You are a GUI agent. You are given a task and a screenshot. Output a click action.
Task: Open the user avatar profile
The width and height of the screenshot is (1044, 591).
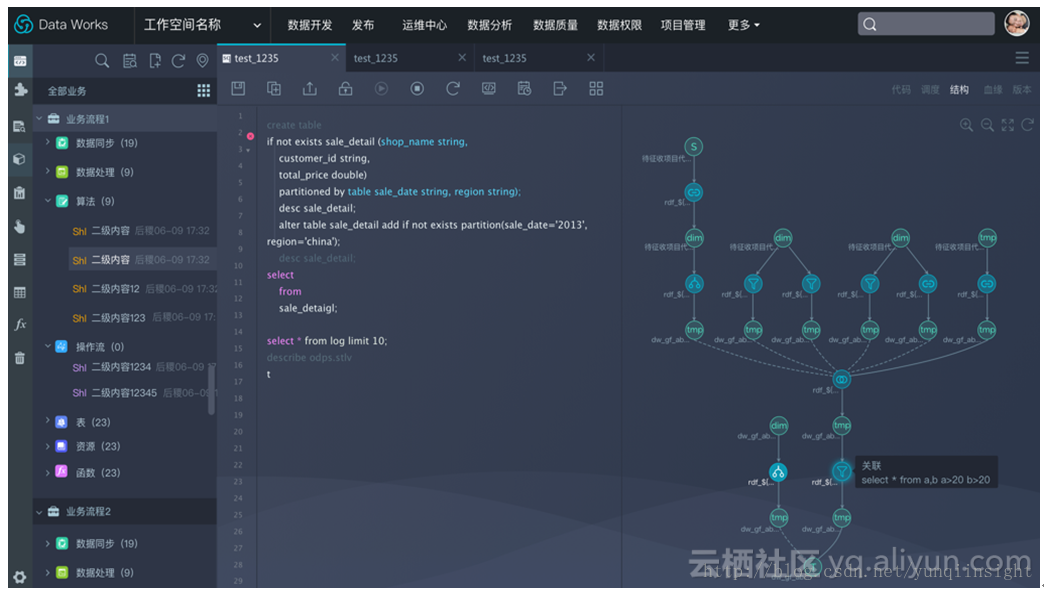1017,24
